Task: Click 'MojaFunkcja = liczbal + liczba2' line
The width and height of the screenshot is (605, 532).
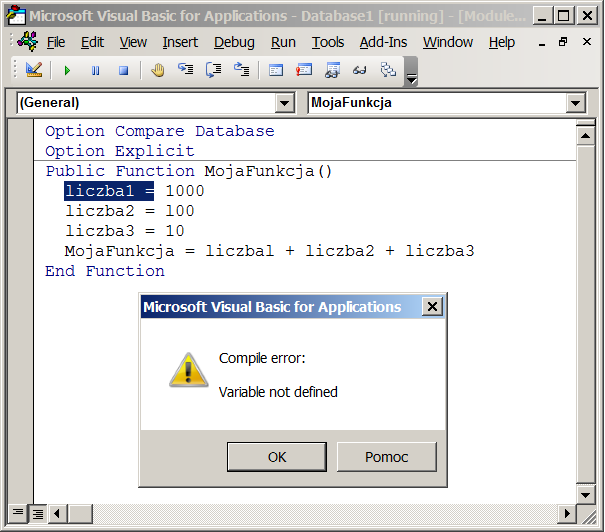Action: pyautogui.click(x=269, y=251)
